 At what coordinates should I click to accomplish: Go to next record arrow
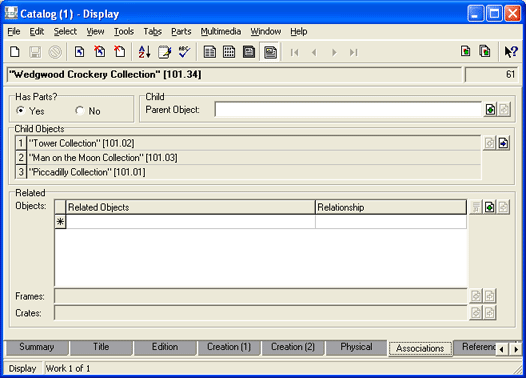(x=334, y=52)
